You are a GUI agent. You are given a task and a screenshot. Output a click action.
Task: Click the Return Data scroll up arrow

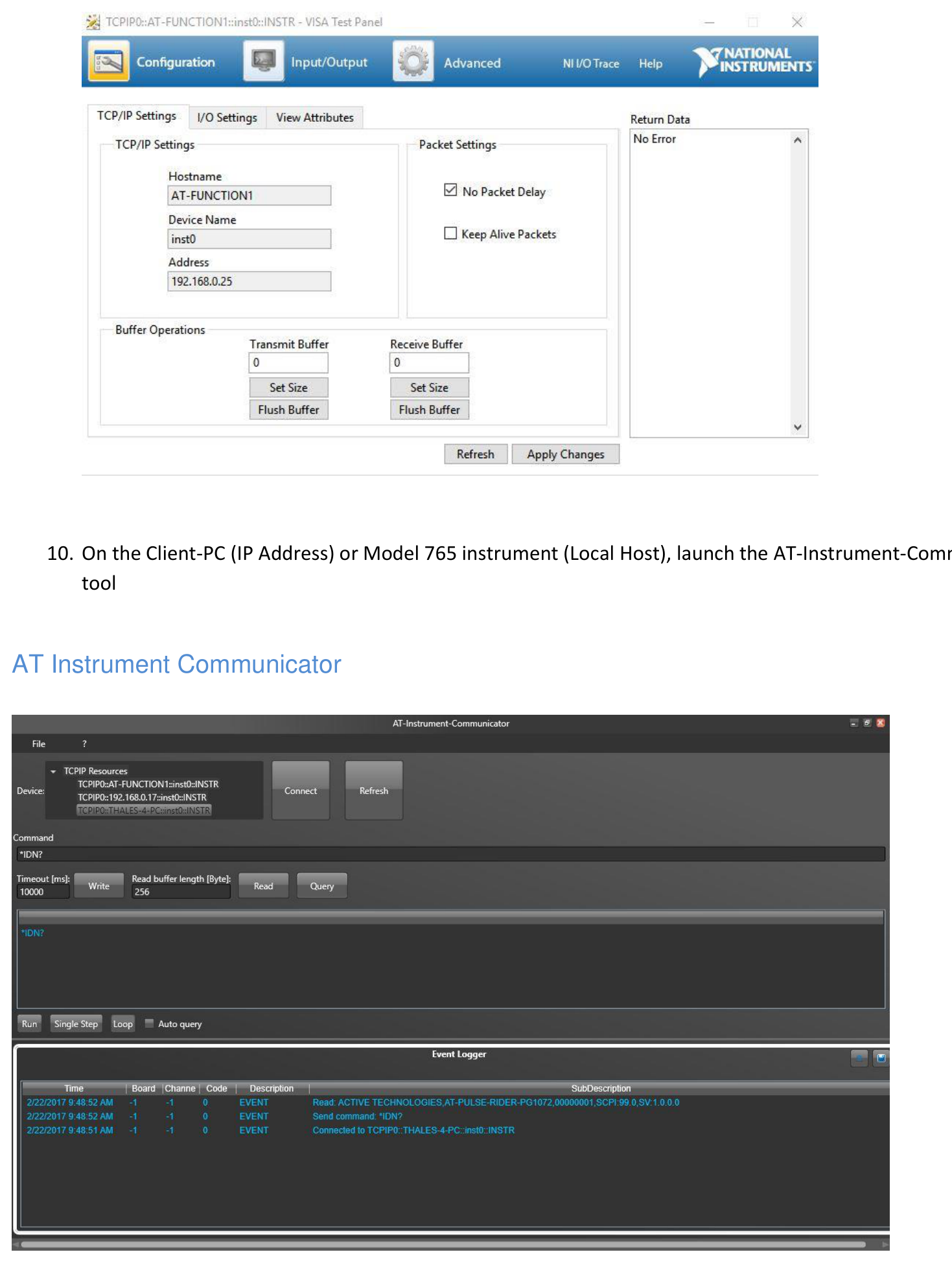tap(798, 140)
